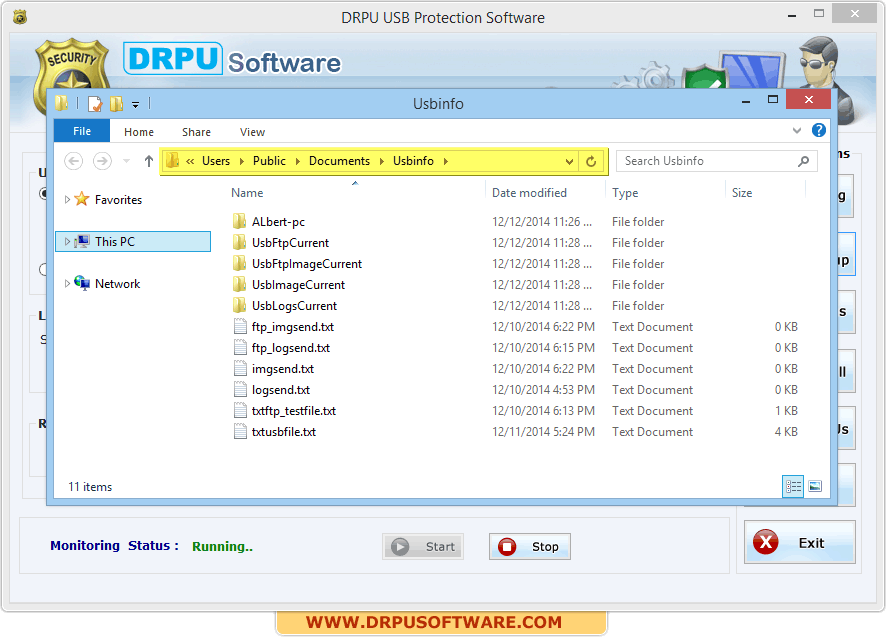Expand the This PC tree node

(x=67, y=242)
